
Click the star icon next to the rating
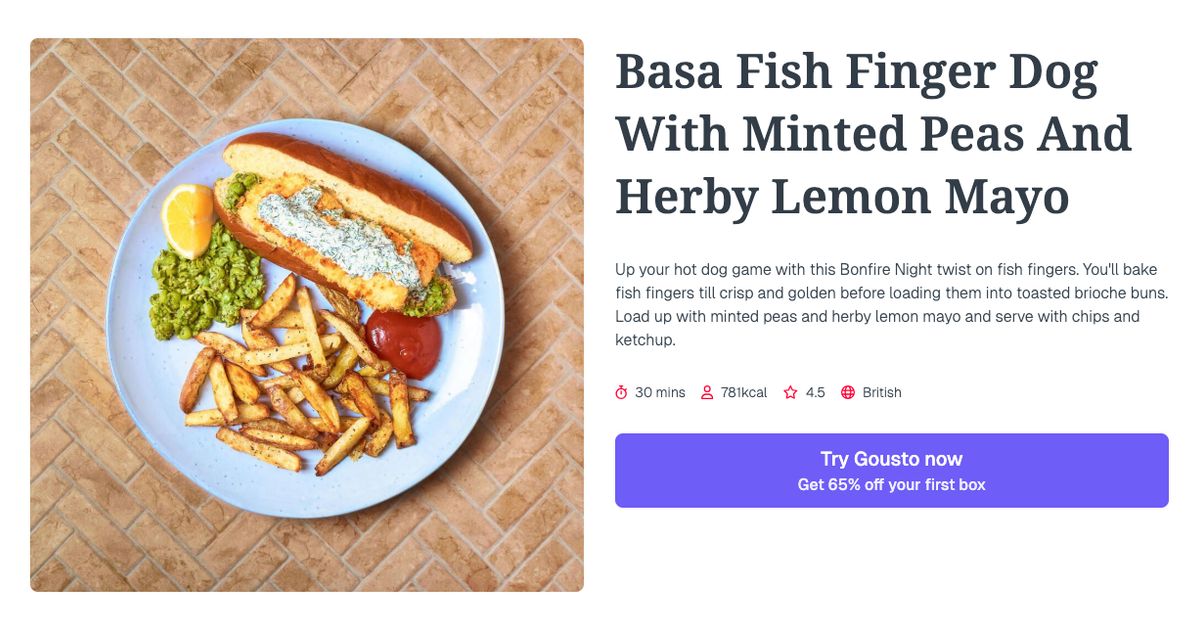click(x=789, y=392)
